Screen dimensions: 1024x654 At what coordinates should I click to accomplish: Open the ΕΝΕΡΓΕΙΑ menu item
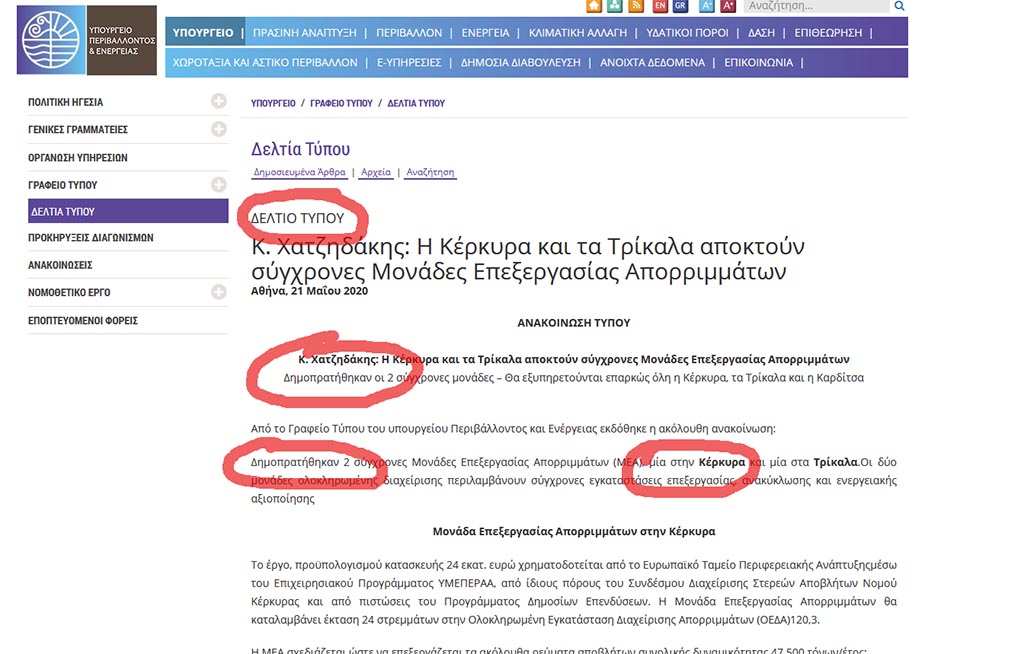point(485,32)
